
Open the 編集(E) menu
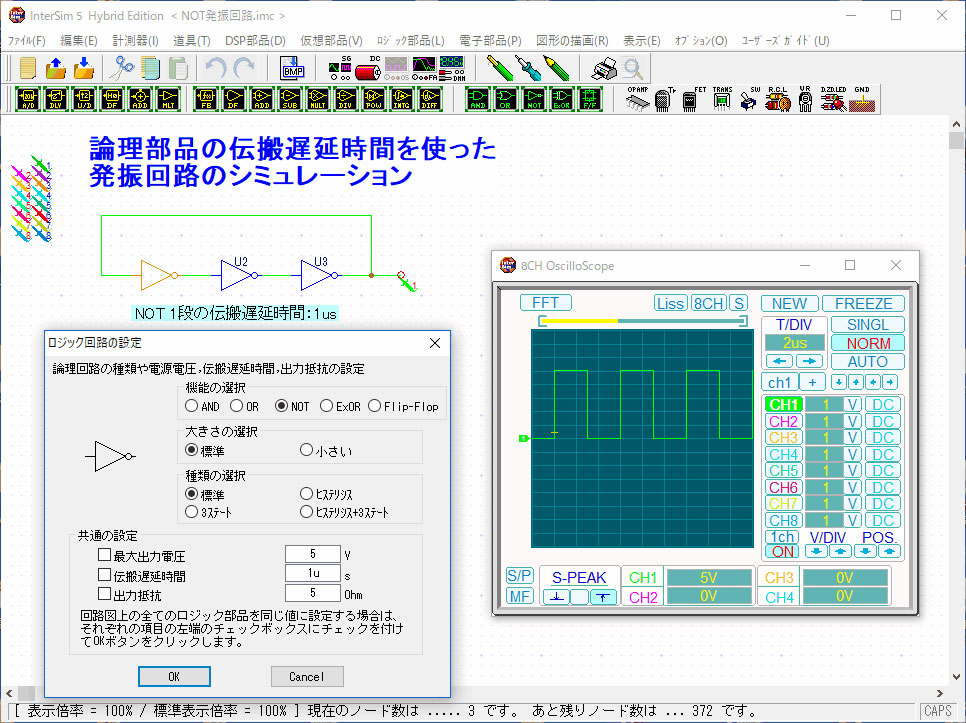(79, 41)
